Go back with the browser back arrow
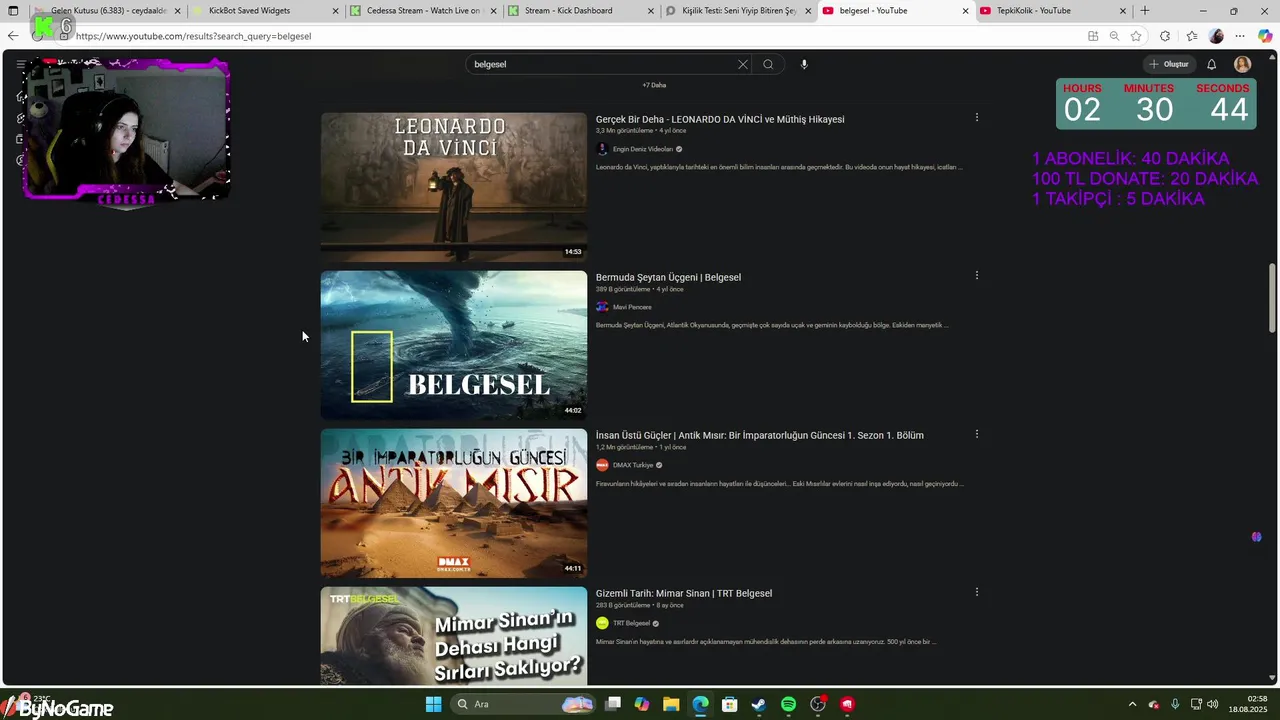1280x720 pixels. [13, 36]
